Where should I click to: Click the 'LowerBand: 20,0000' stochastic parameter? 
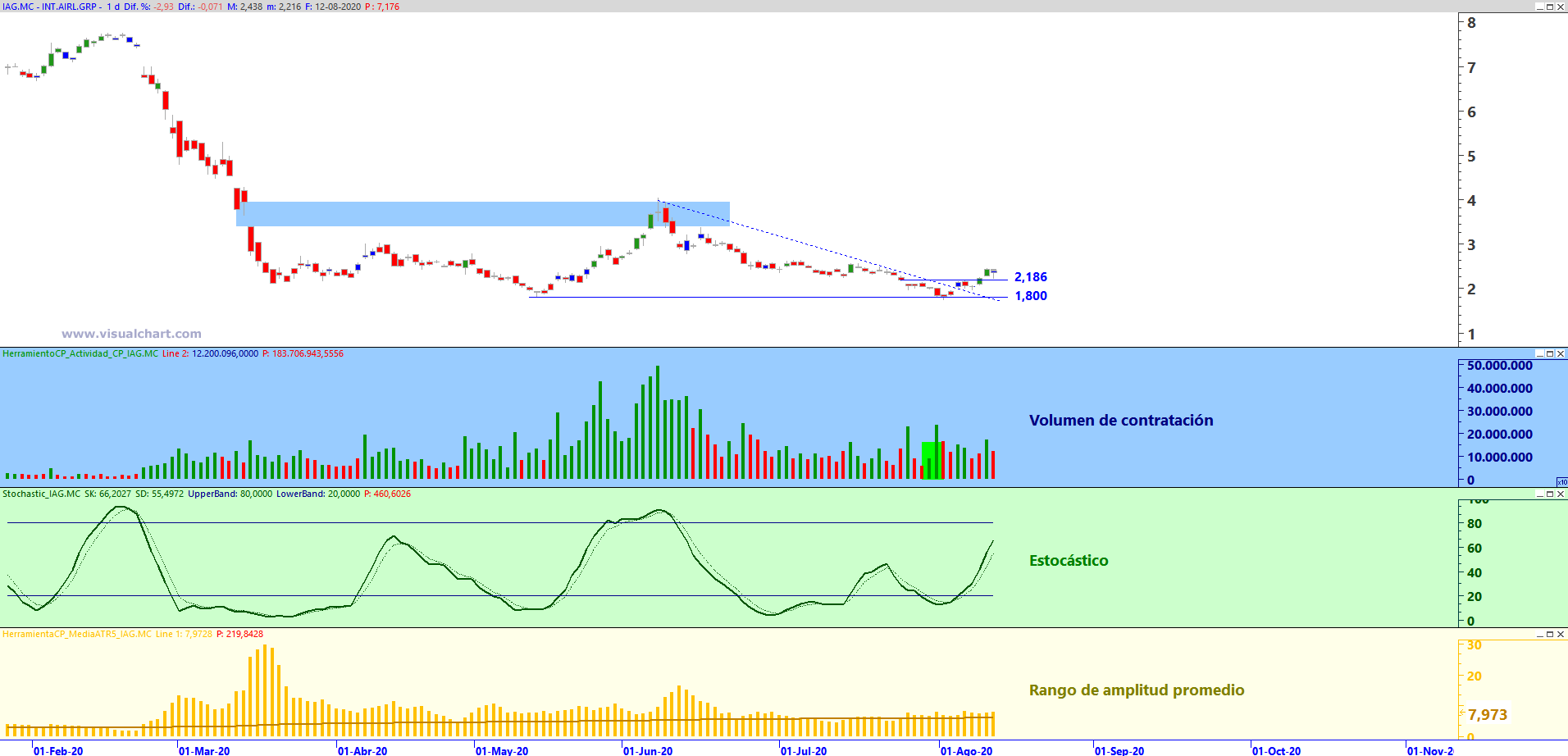318,494
